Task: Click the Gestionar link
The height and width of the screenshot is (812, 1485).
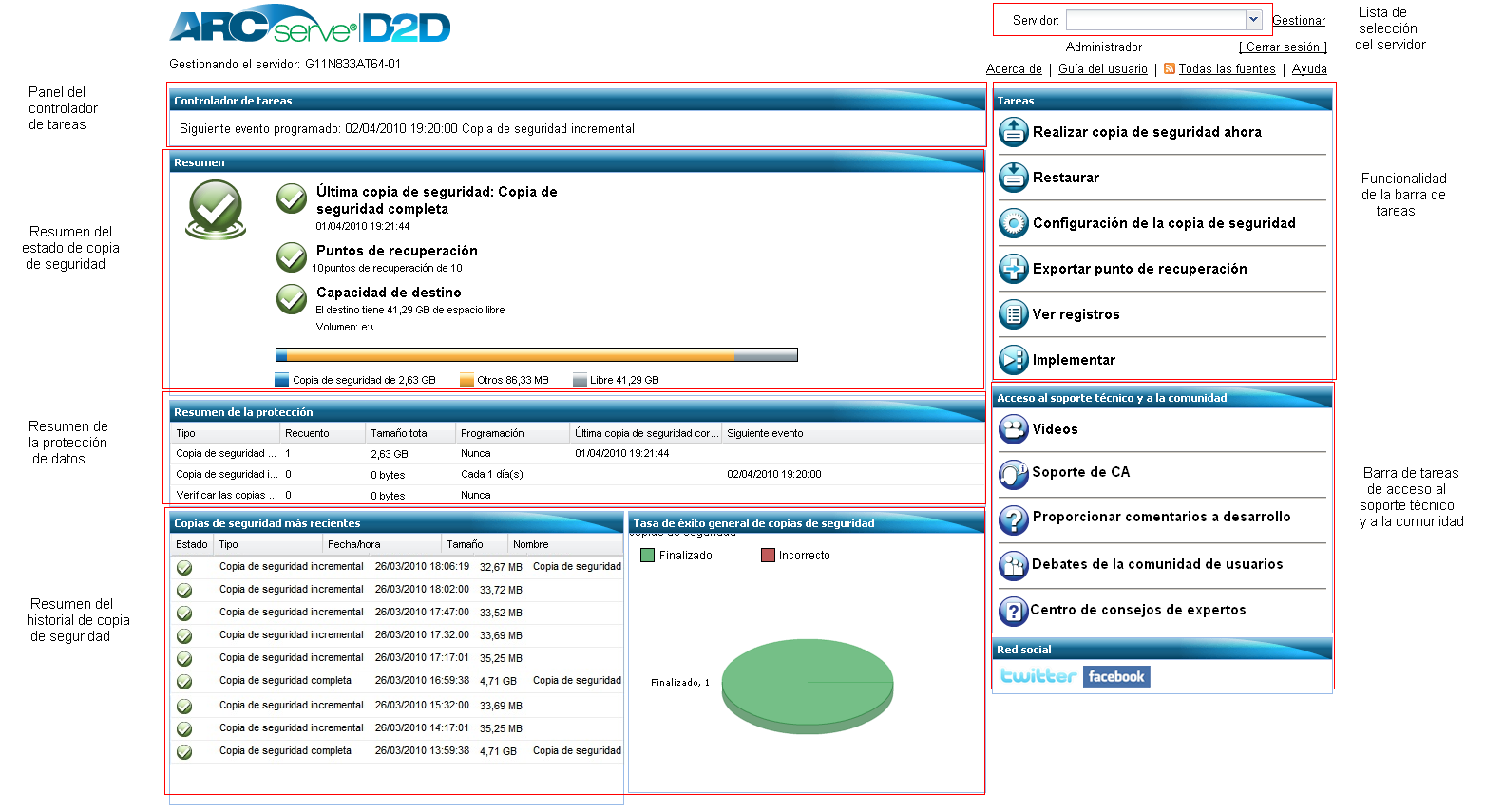Action: pos(1299,21)
